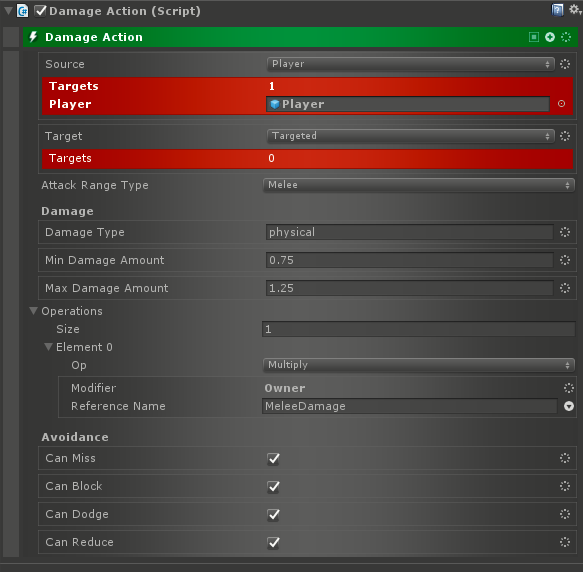Screen dimensions: 583x572
Task: Click the square icon on Damage Action bar
Action: coord(534,37)
